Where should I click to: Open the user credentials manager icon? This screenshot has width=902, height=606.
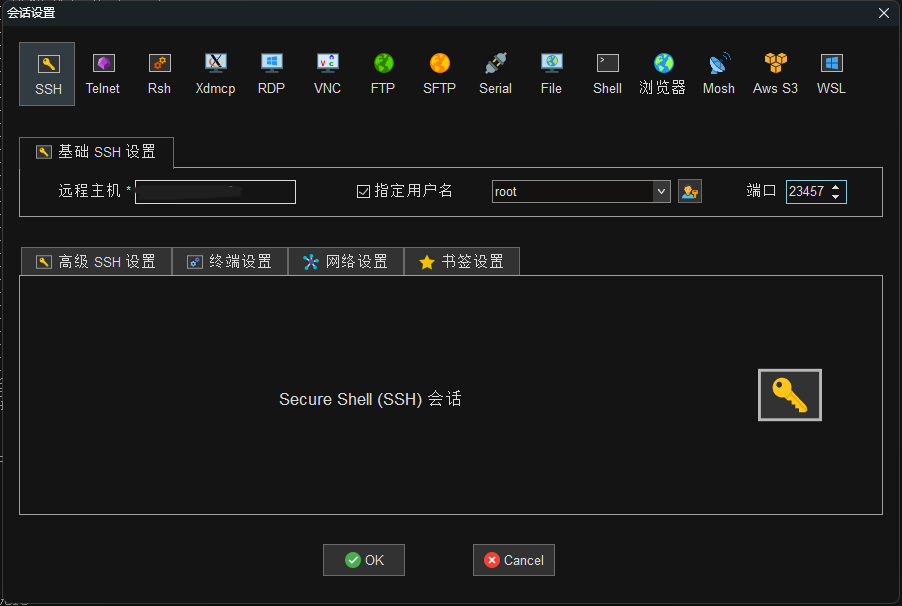[x=690, y=191]
